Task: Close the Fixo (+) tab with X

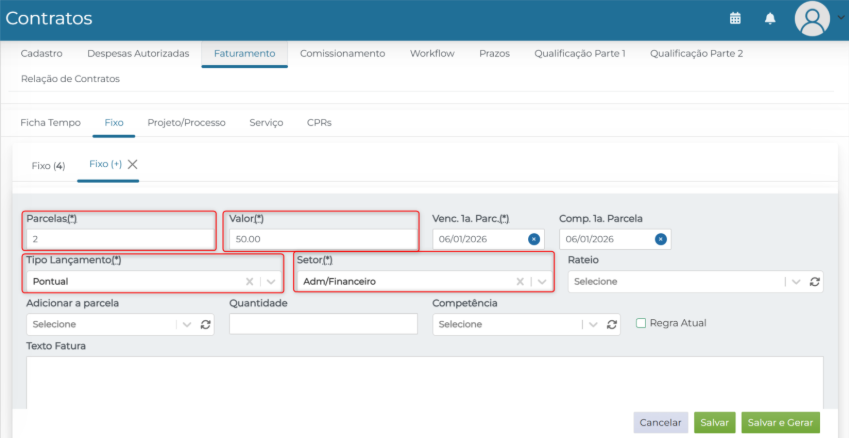Action: [132, 165]
